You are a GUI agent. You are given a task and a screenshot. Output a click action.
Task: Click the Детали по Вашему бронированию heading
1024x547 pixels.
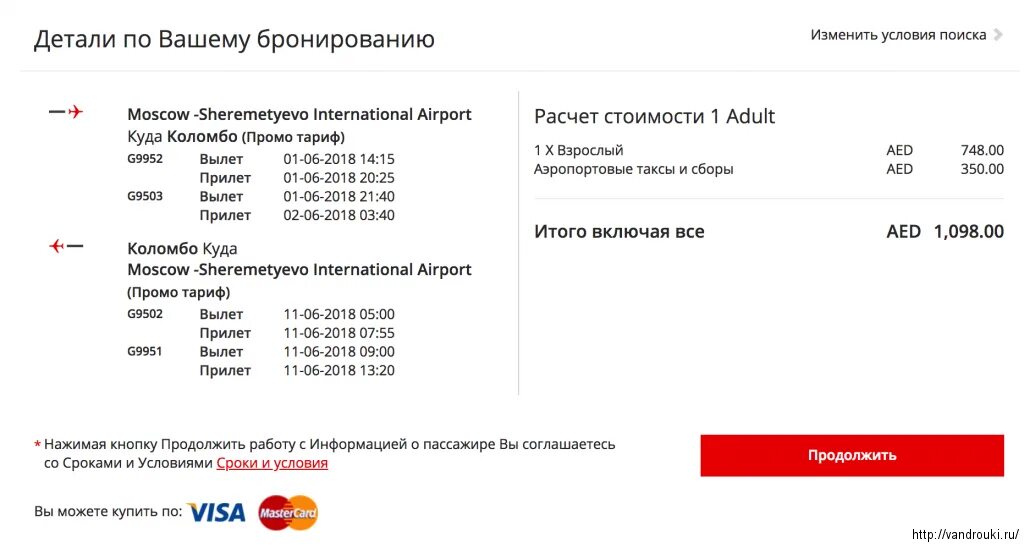click(234, 39)
